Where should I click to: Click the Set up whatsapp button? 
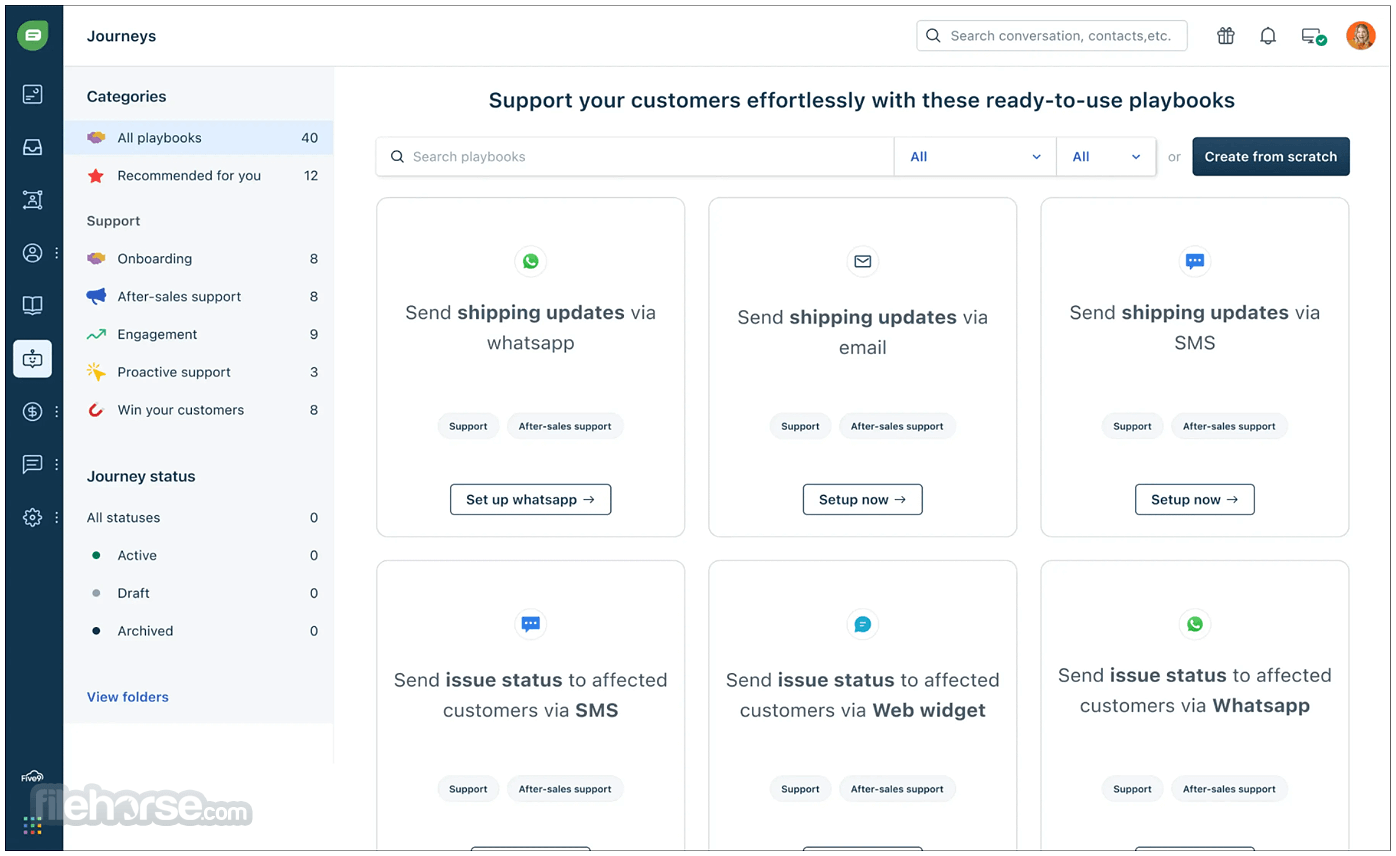(531, 500)
